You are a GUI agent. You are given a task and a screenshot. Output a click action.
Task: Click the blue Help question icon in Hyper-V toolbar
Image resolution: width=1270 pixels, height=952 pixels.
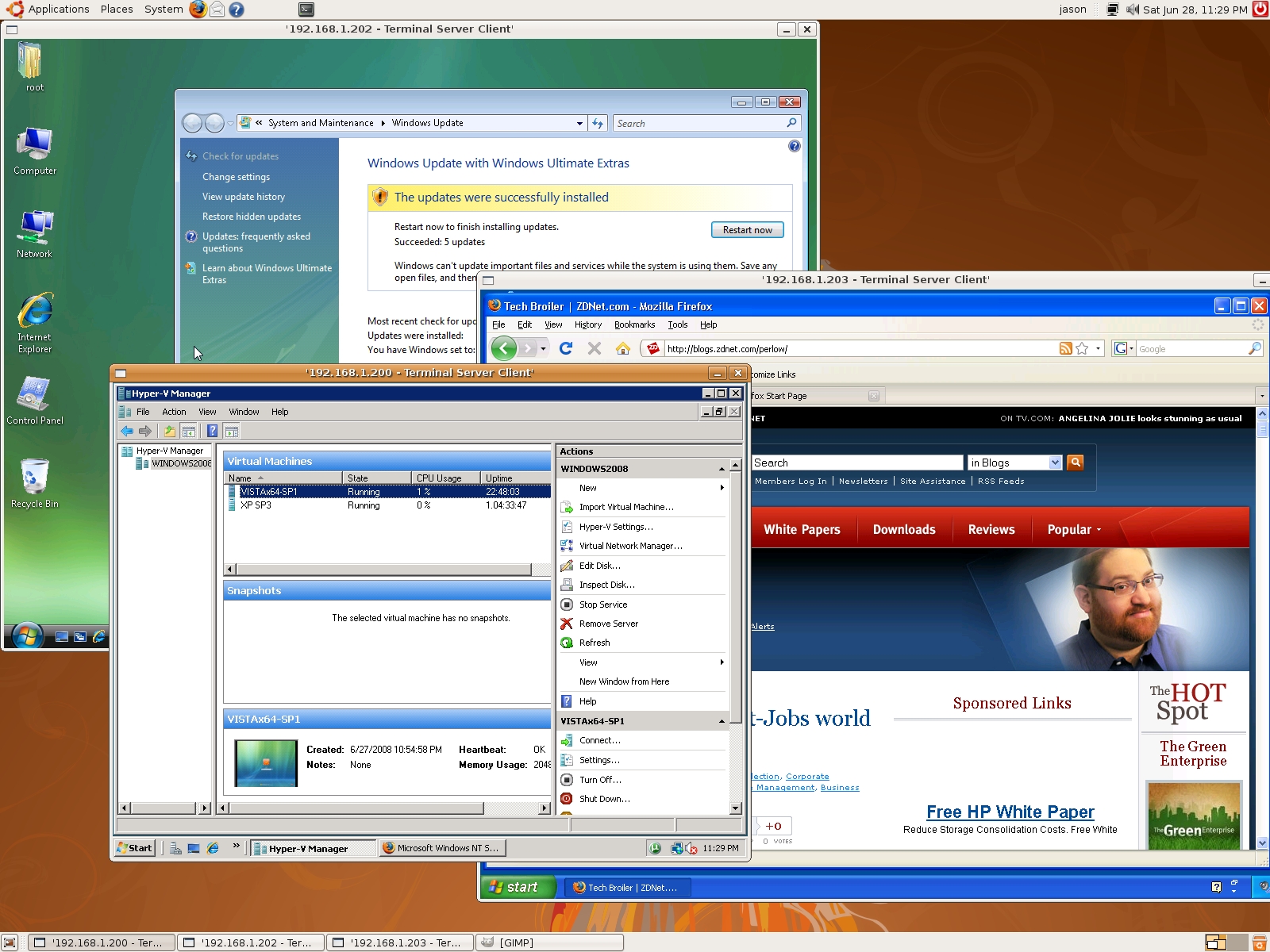click(x=212, y=431)
